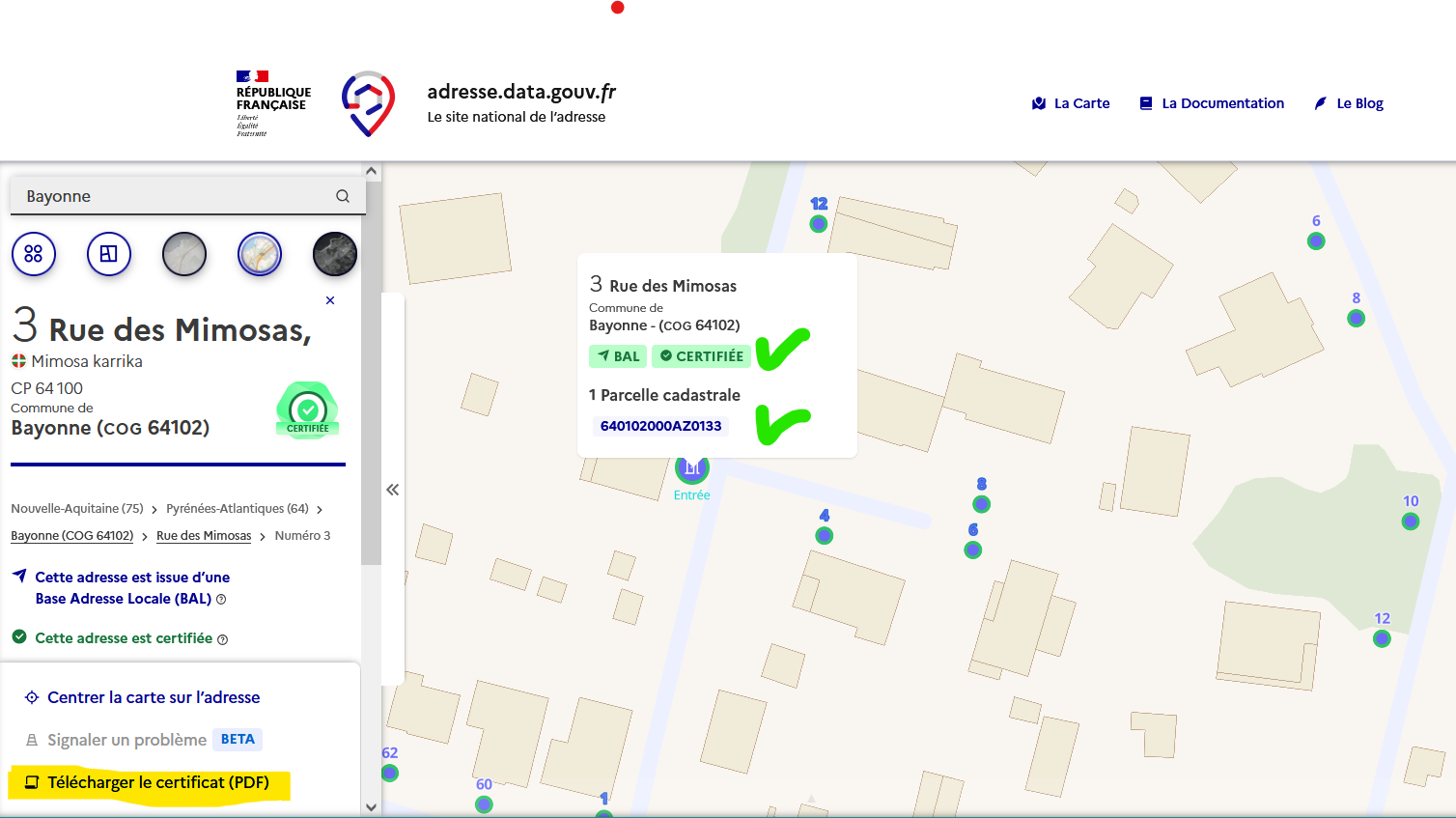Click help icon beside Cette adresse est certifiée
1456x818 pixels.
tap(223, 639)
